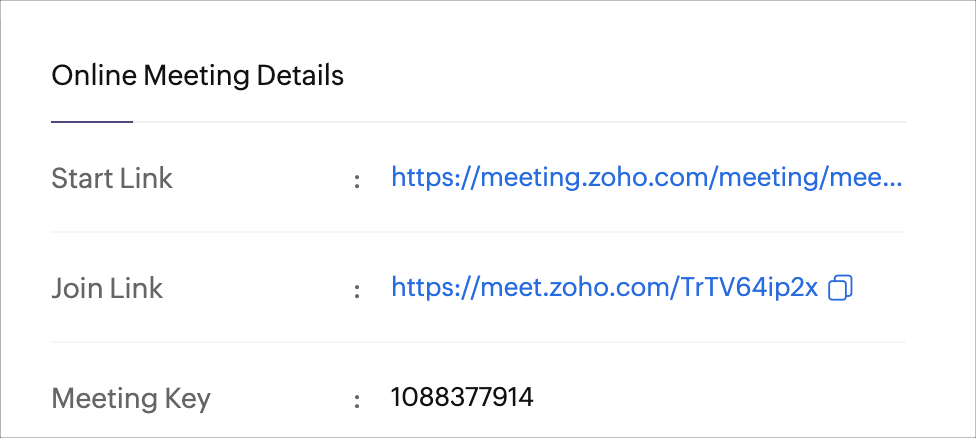976x438 pixels.
Task: Click the purple underline beneath the heading
Action: click(92, 122)
